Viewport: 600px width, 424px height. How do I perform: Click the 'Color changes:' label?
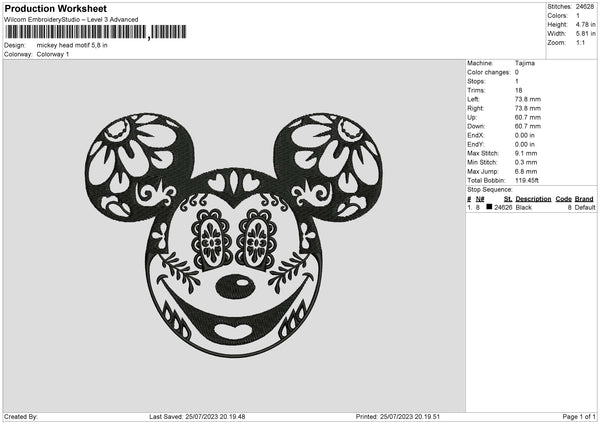pyautogui.click(x=489, y=72)
